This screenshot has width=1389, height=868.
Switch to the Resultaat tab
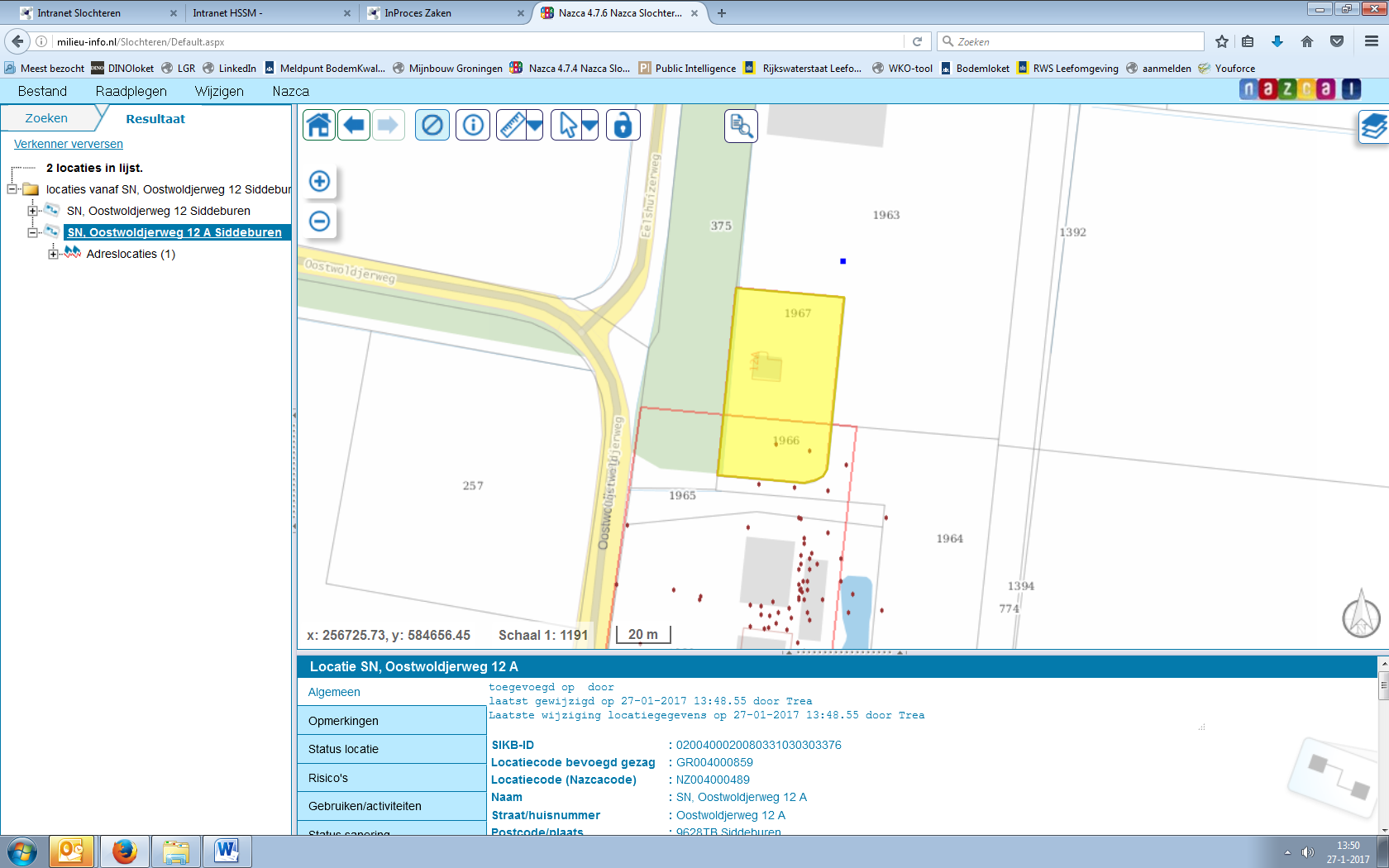click(x=155, y=119)
